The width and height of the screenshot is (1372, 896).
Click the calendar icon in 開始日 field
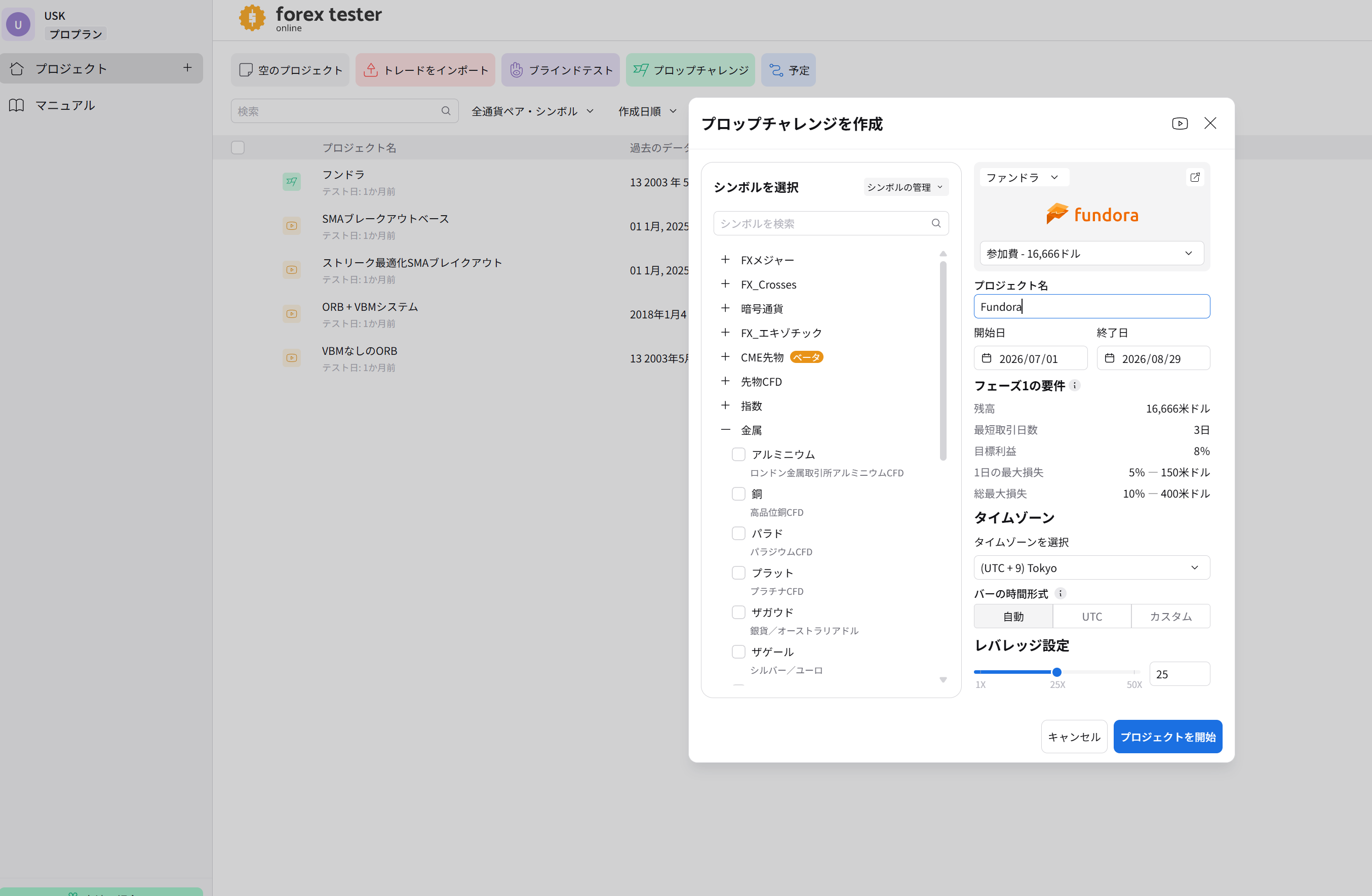(x=987, y=358)
